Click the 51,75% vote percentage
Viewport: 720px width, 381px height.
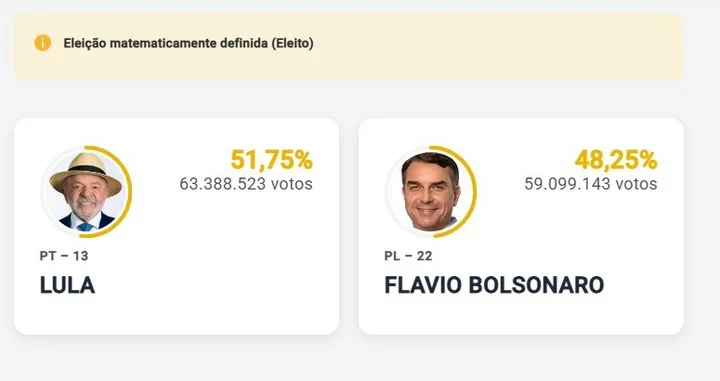[271, 160]
